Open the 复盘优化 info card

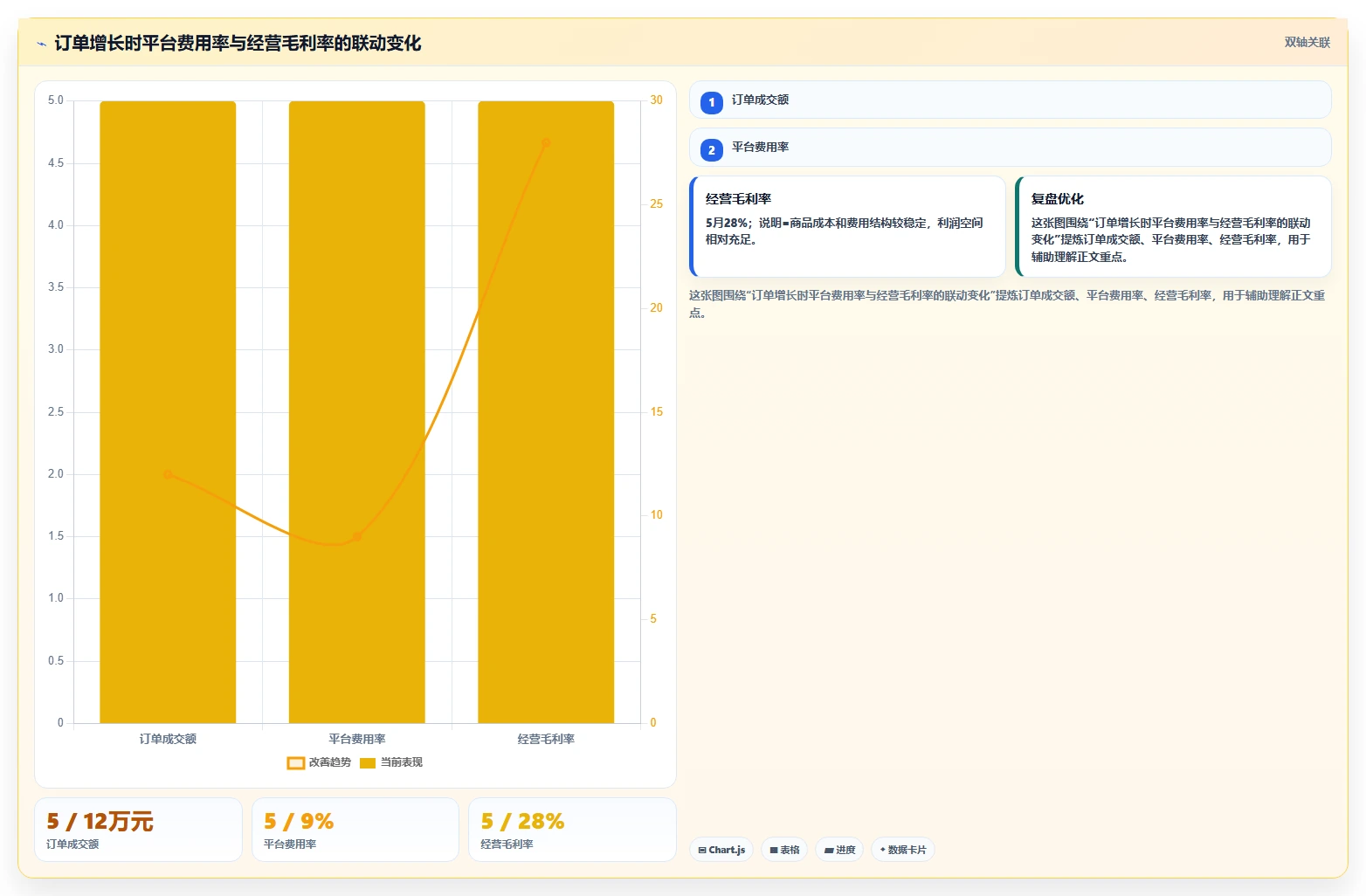(1173, 226)
